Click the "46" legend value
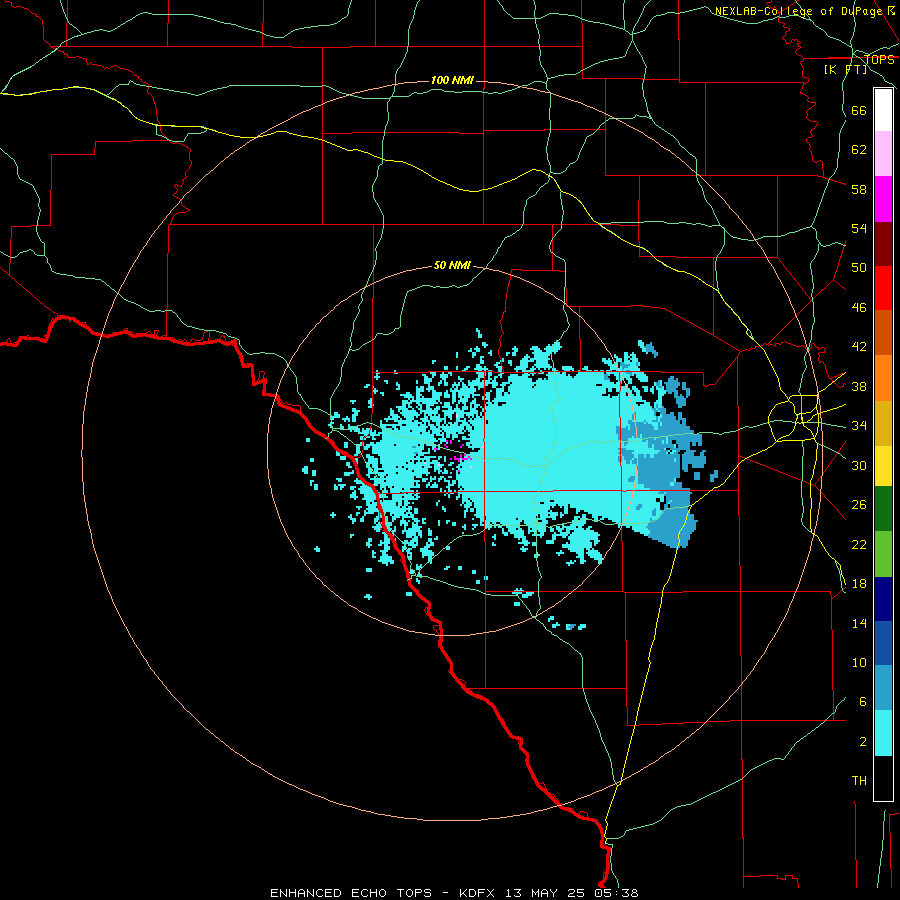Image resolution: width=900 pixels, height=900 pixels. click(859, 308)
